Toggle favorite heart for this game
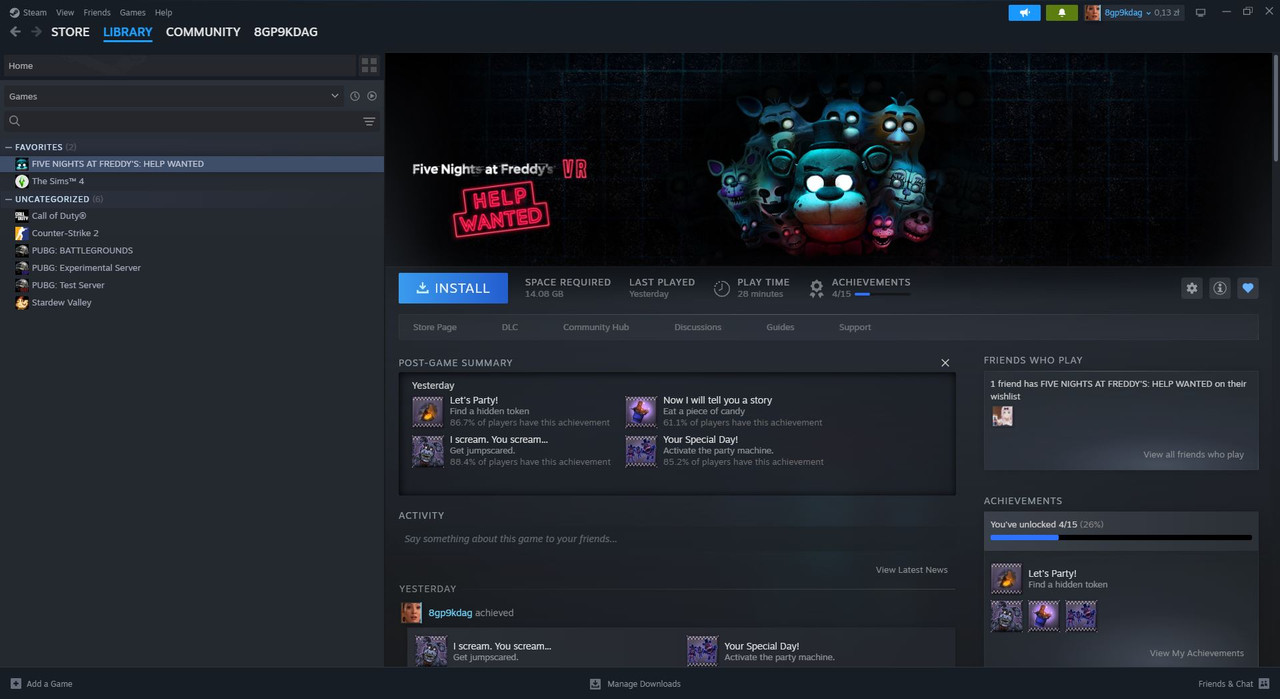This screenshot has width=1280, height=699. click(1248, 288)
